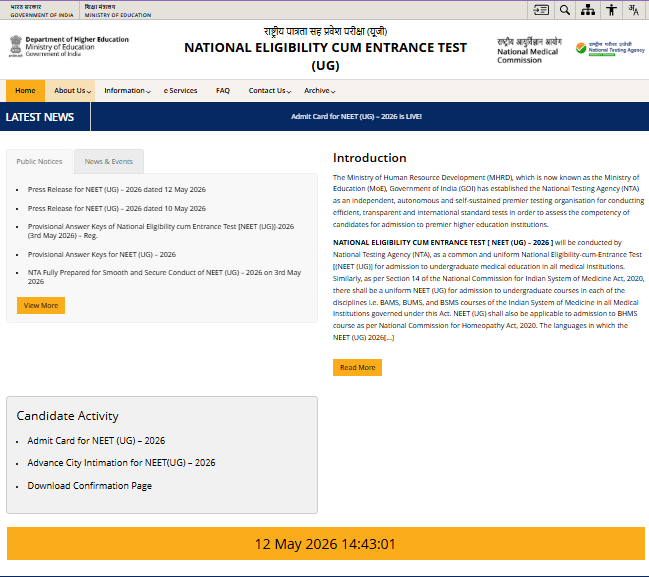This screenshot has width=649, height=577.
Task: Click the 12 May 2026 14:43:01 timestamp
Action: pos(325,544)
